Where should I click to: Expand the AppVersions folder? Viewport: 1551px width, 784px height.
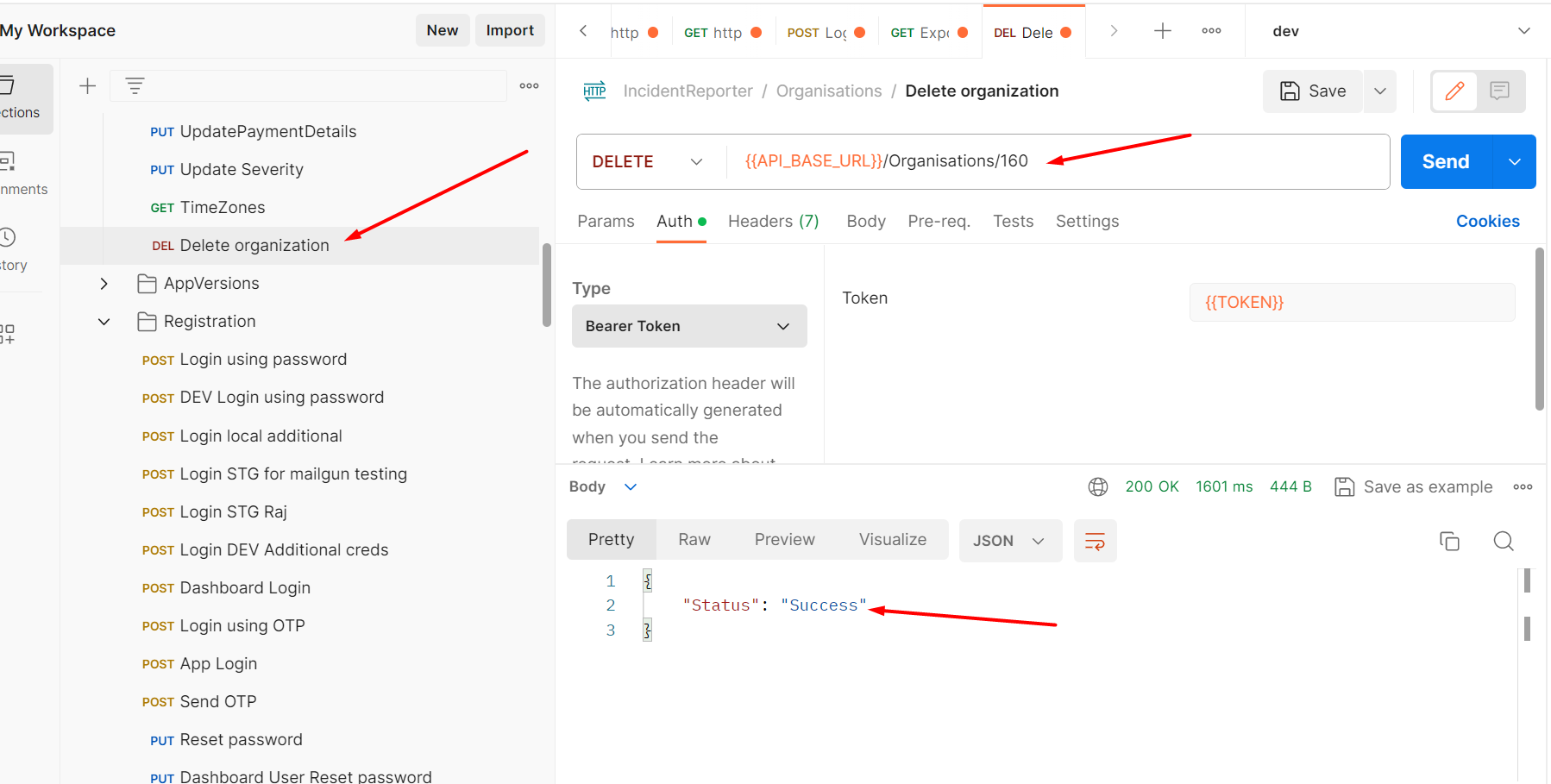click(x=104, y=284)
